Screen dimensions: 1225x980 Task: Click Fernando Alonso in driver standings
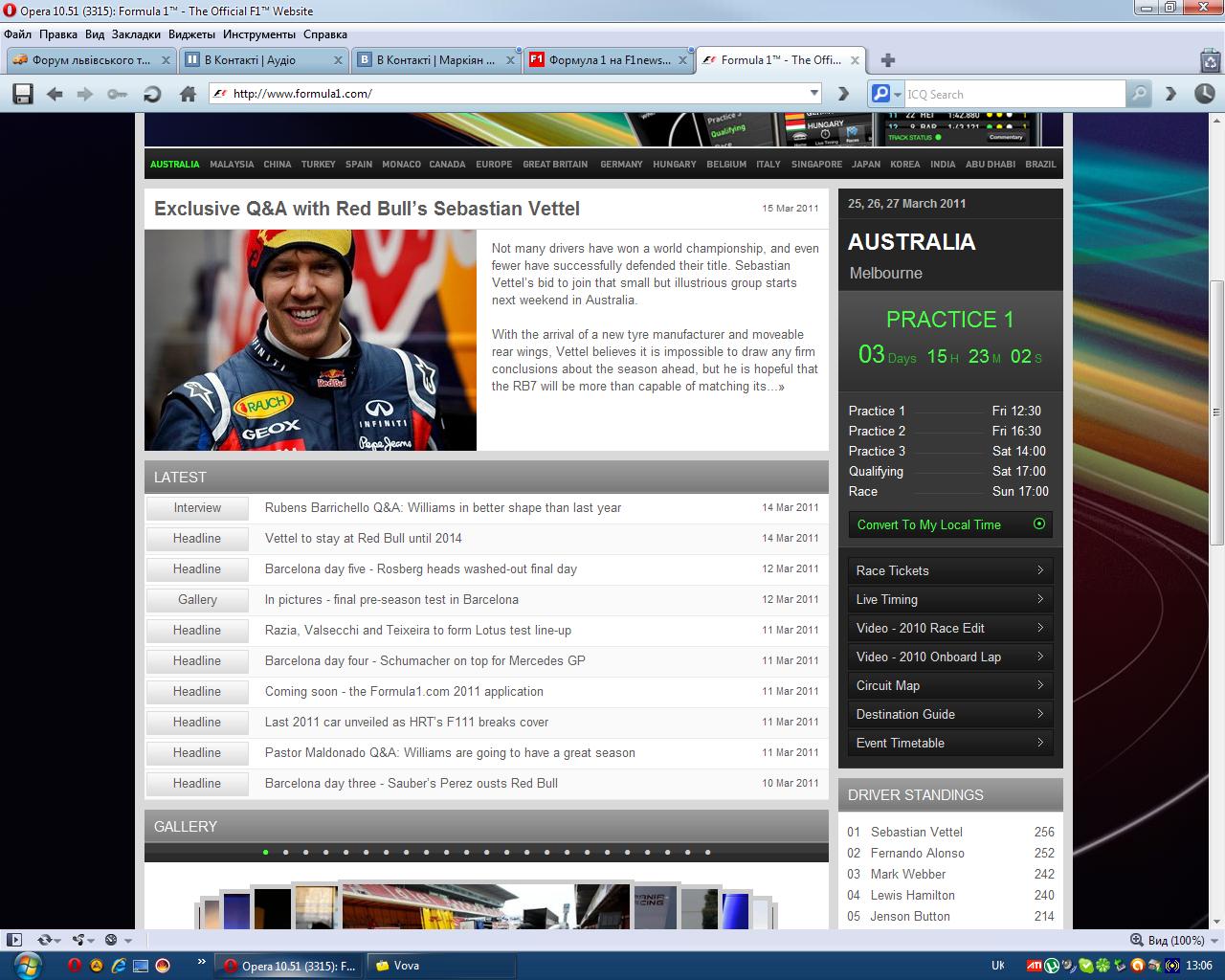917,853
